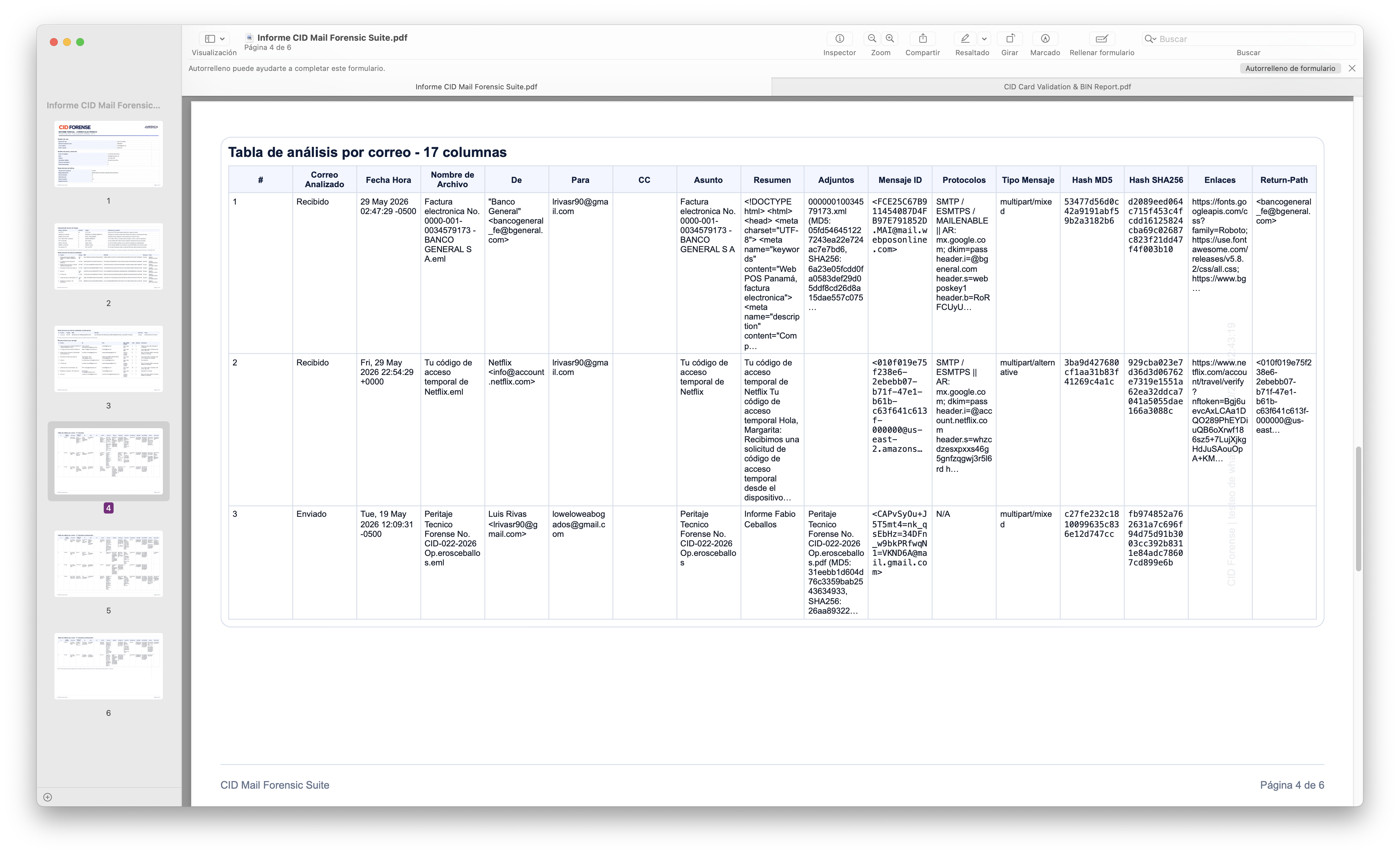
Task: Click the 'Resumen' column header
Action: coord(772,180)
